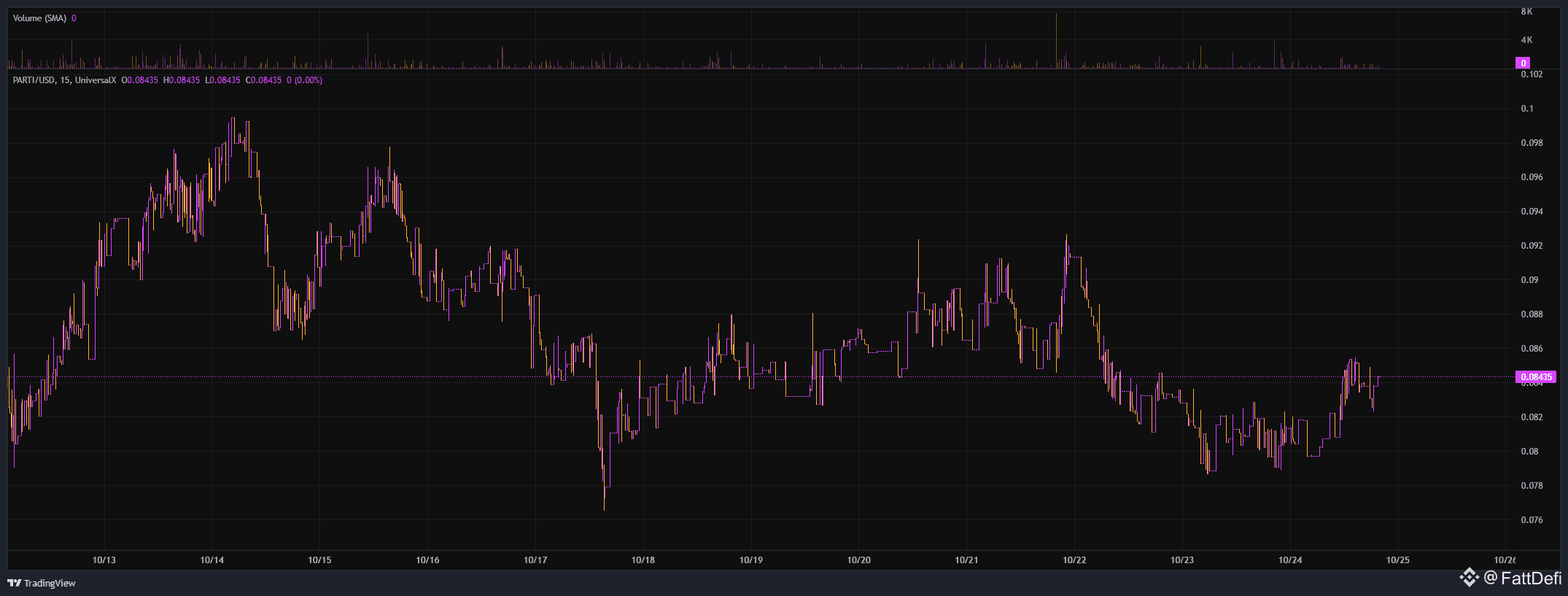Click the magenta 0.08435 current price tag
Screen dimensions: 1568x596
click(x=1535, y=377)
